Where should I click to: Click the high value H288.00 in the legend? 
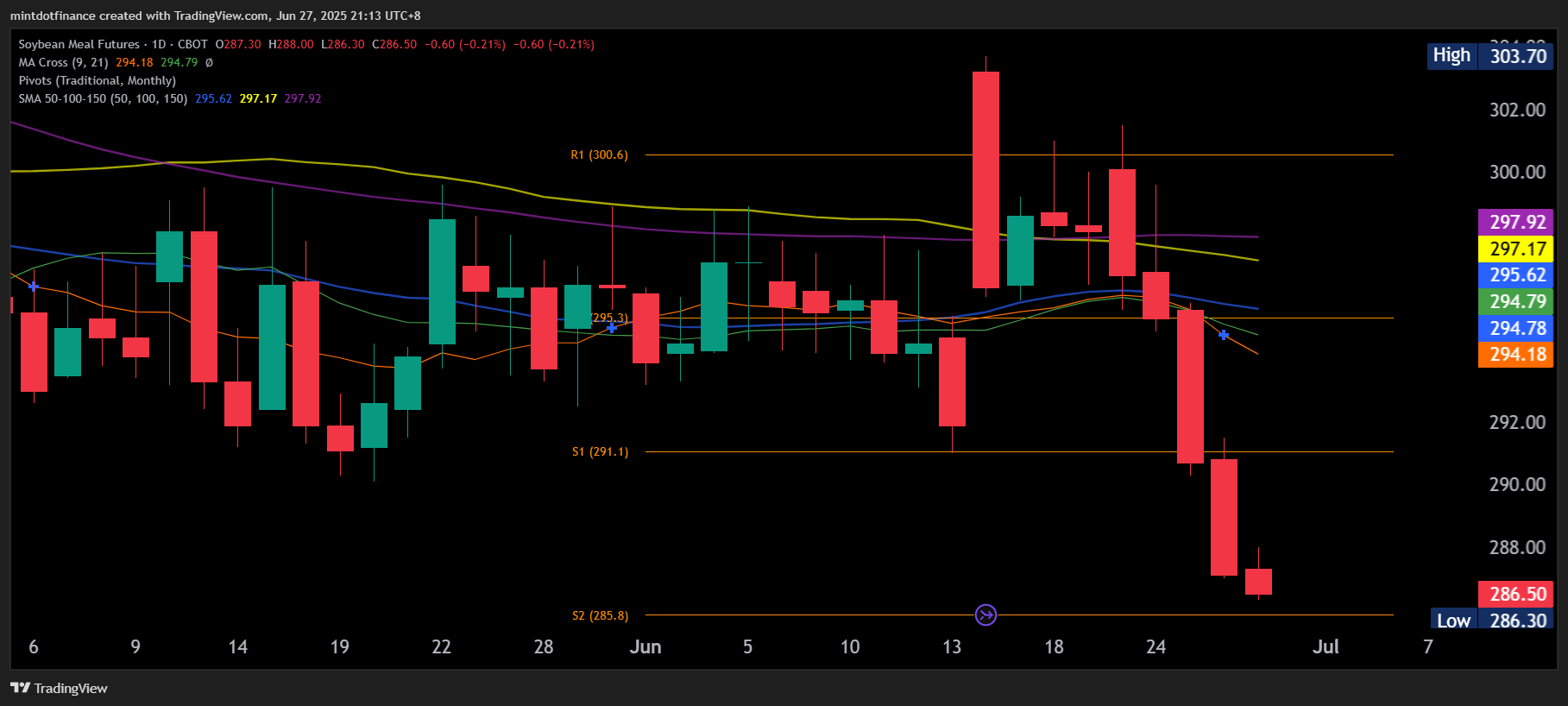pos(291,44)
